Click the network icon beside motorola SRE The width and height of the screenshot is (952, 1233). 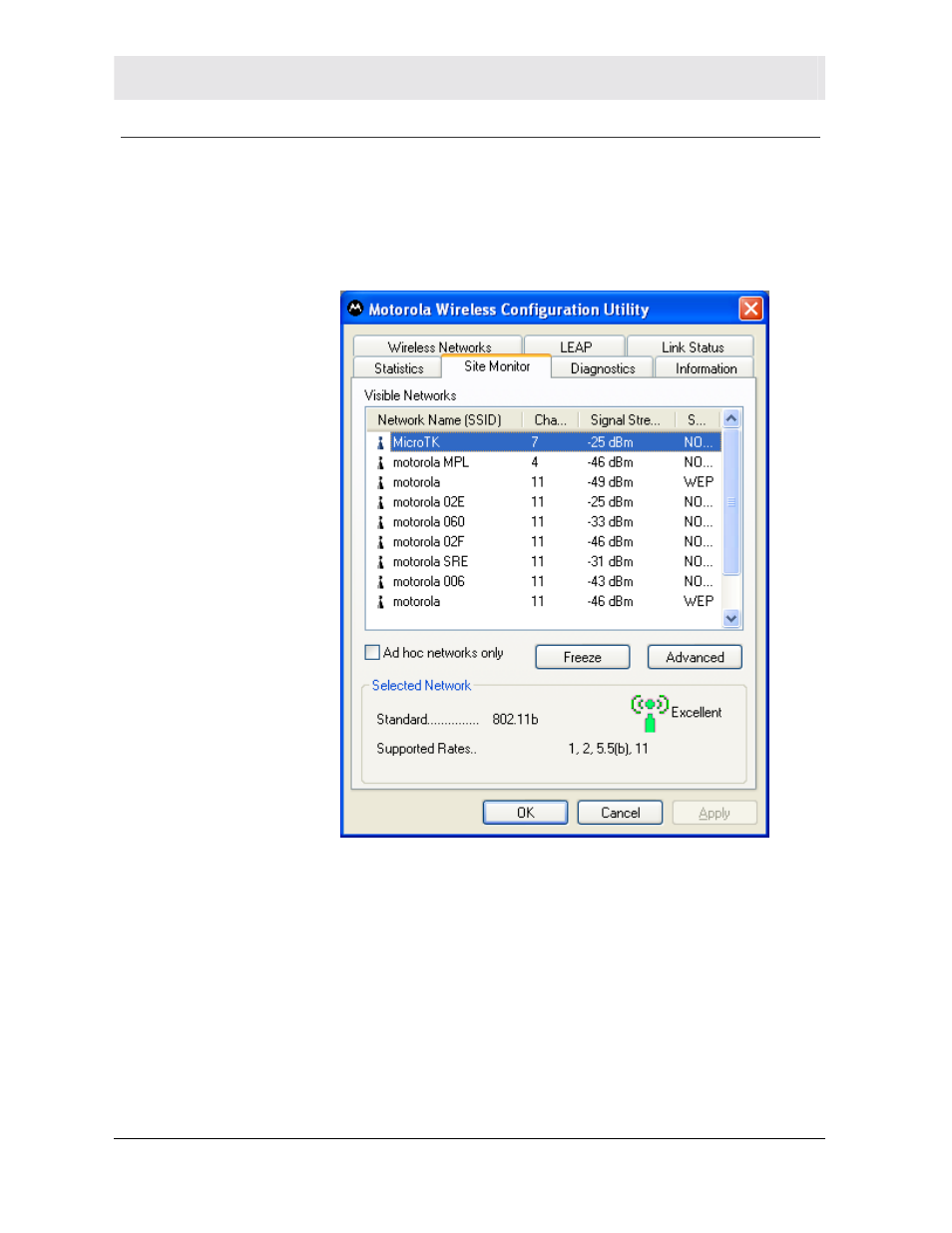coord(380,562)
